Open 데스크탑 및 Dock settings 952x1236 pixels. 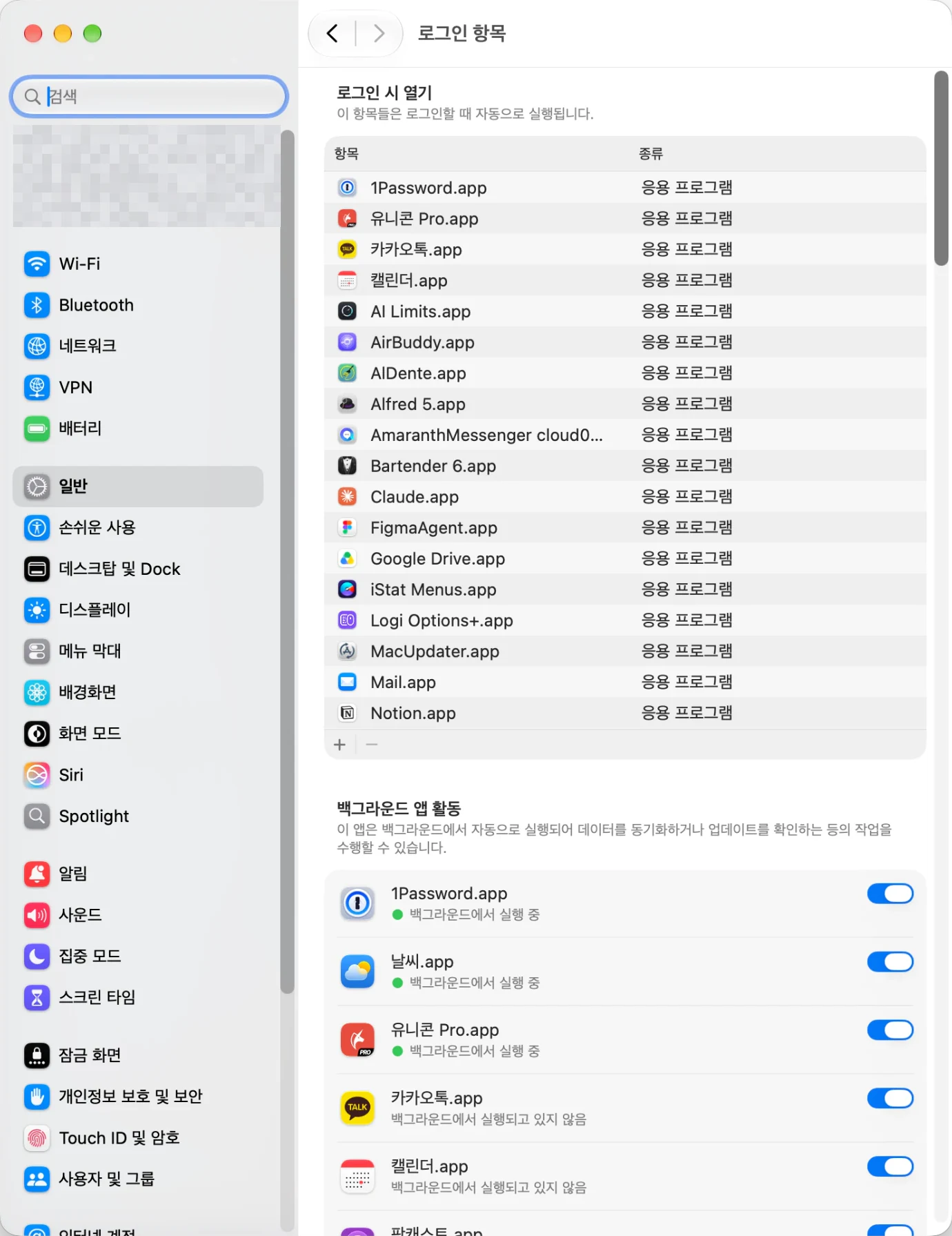click(x=138, y=569)
